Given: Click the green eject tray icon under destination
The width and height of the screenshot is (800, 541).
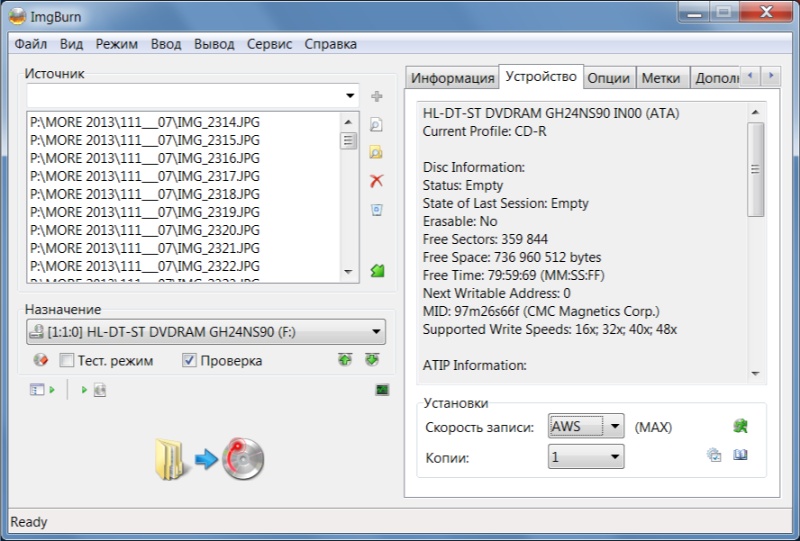Looking at the screenshot, I should pos(345,360).
